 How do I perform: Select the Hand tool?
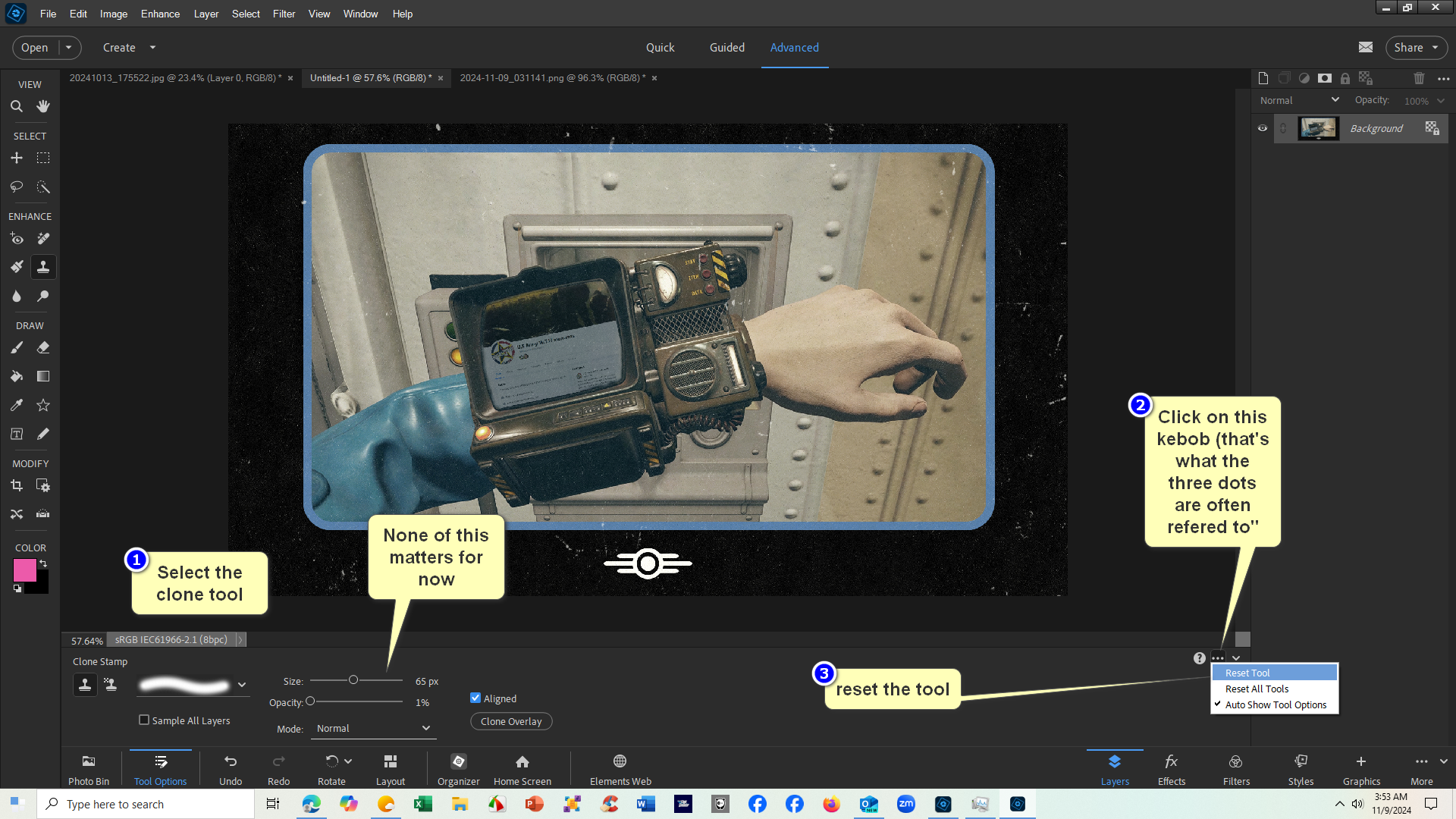pyautogui.click(x=43, y=107)
